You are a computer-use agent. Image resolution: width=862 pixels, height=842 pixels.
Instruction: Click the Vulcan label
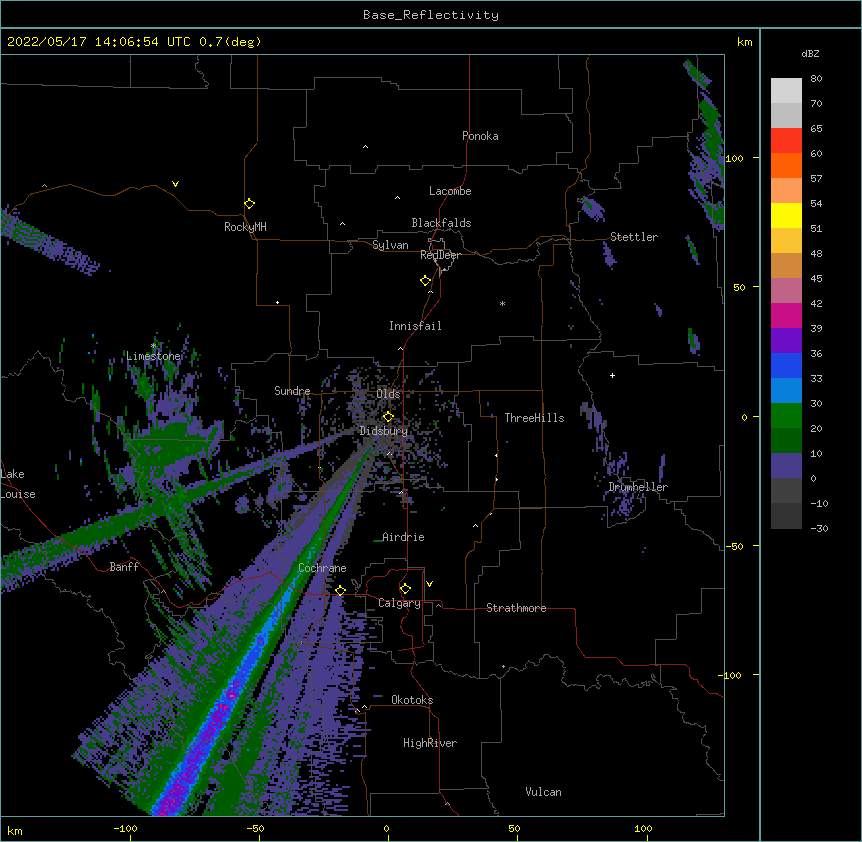point(543,792)
